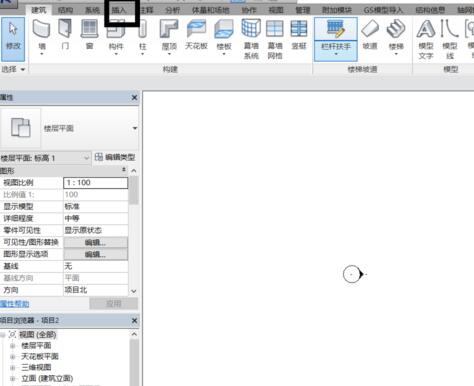Expand the 三维视图 tree node
Image resolution: width=474 pixels, height=386 pixels.
tap(13, 367)
